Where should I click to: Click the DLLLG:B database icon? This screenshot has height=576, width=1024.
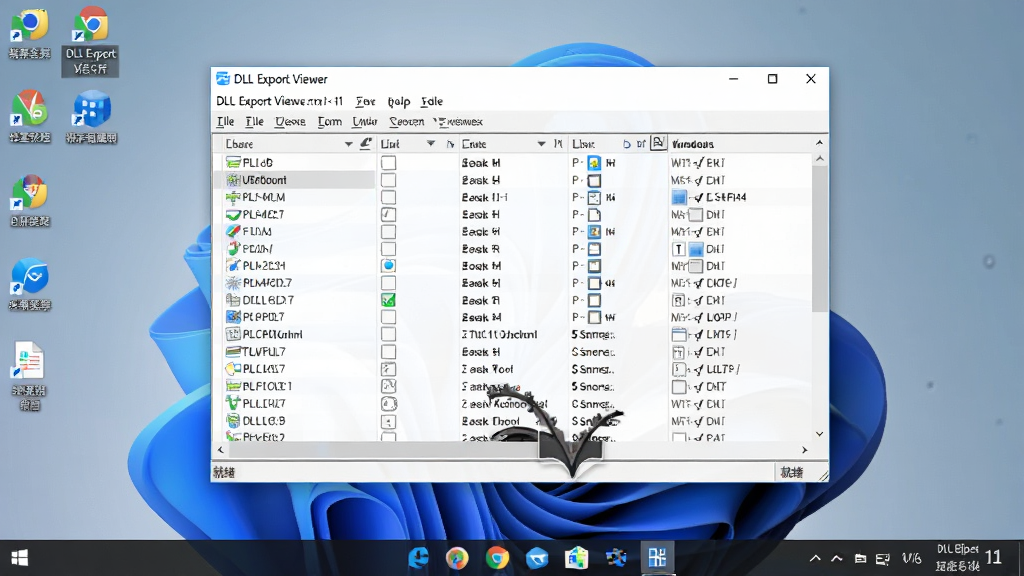pyautogui.click(x=233, y=421)
